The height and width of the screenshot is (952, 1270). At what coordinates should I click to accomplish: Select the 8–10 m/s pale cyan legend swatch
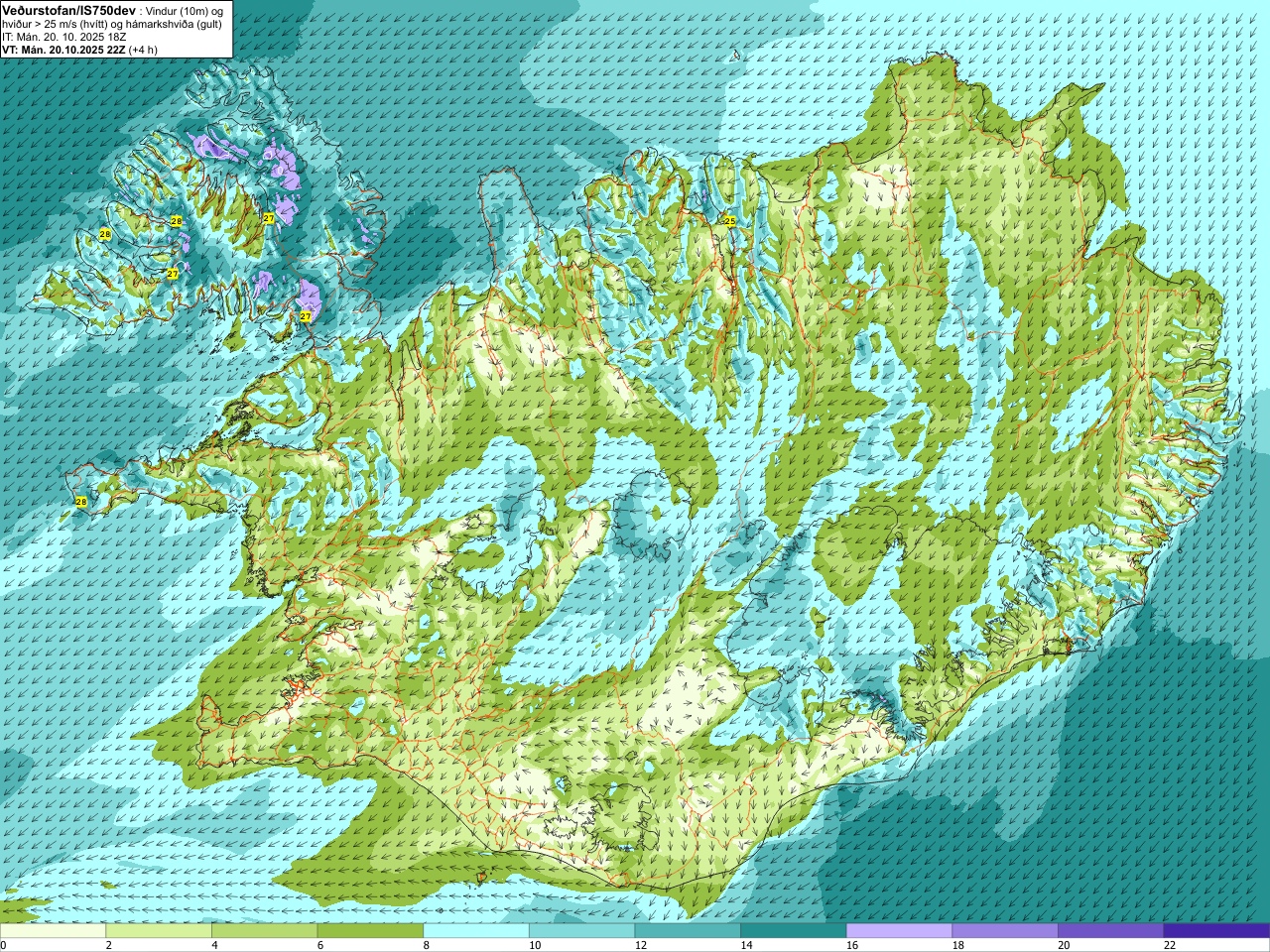(x=476, y=931)
